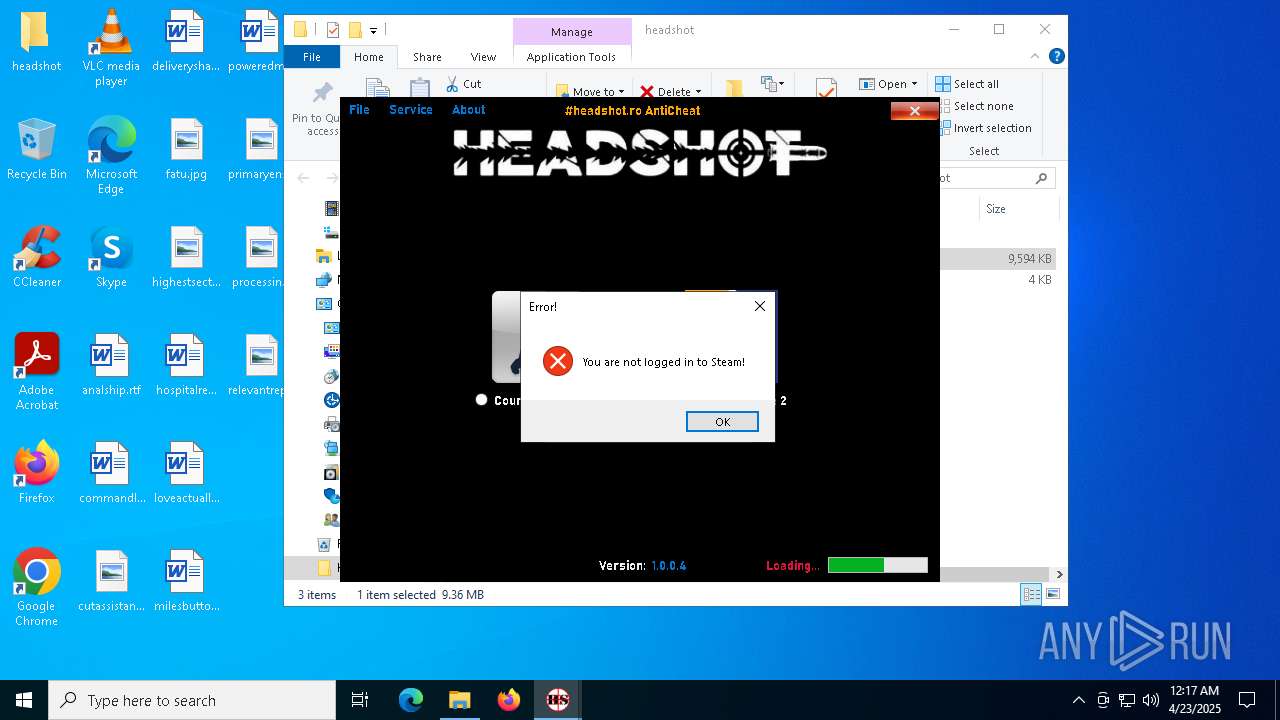Open the Recycle Bin desktop icon
Viewport: 1280px width, 720px height.
click(x=36, y=149)
